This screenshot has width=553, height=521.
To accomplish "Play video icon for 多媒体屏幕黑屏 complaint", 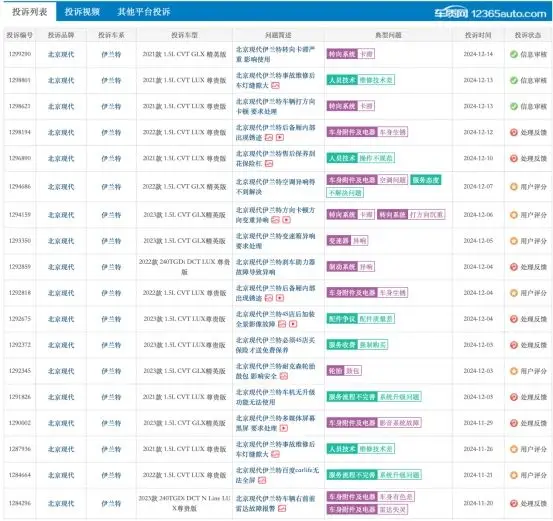I will coord(284,428).
